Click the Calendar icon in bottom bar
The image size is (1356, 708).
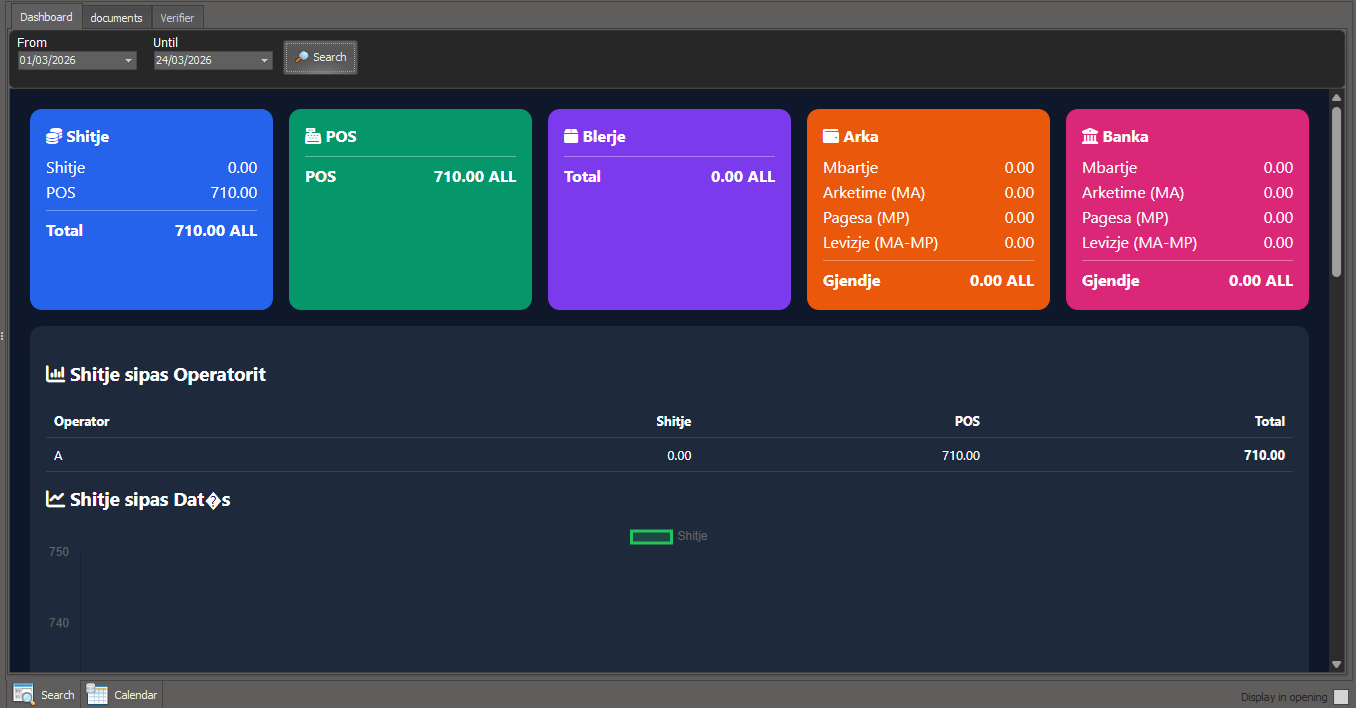[x=97, y=694]
